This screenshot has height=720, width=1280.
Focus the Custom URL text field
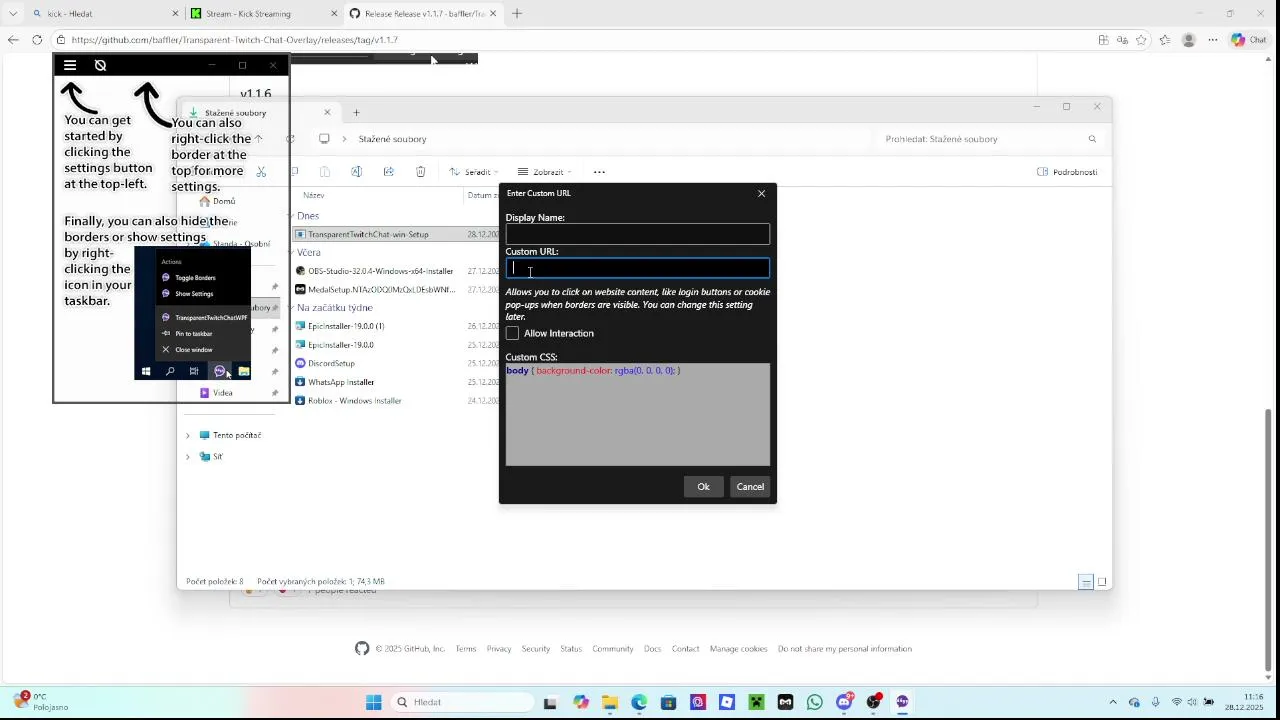637,268
